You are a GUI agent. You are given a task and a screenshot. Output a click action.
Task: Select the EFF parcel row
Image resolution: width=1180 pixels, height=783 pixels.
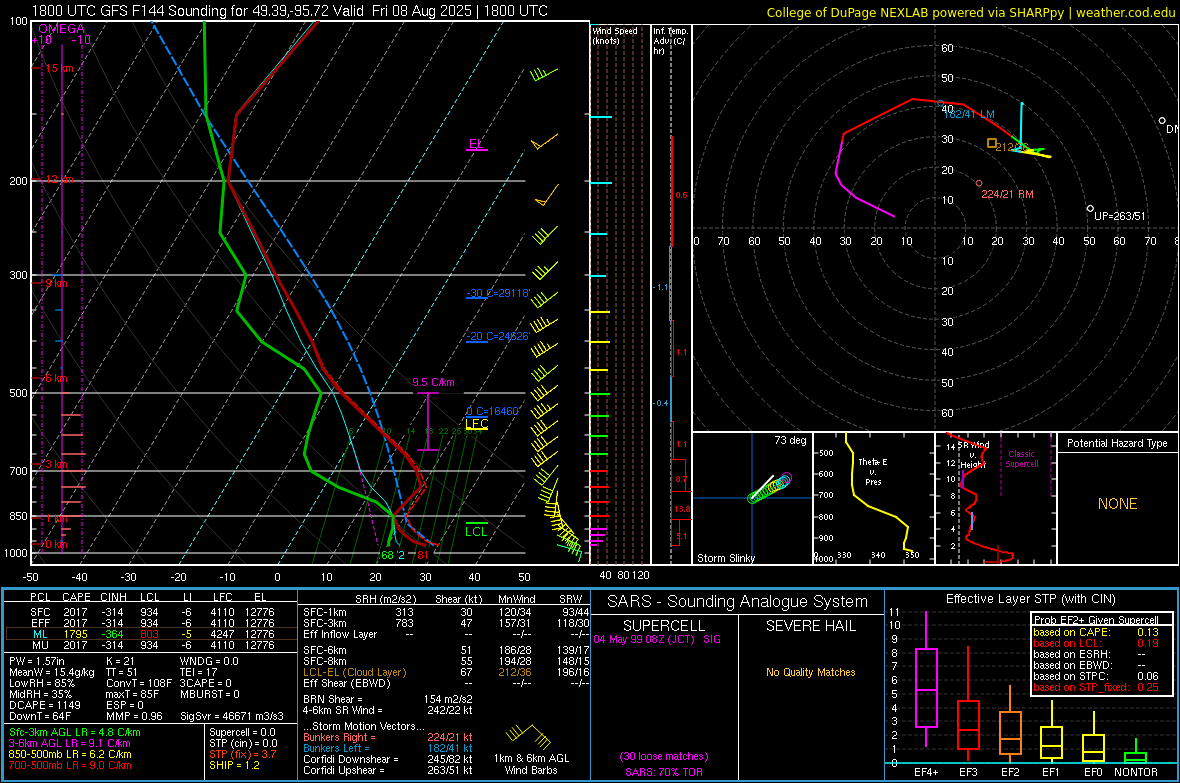tap(151, 623)
